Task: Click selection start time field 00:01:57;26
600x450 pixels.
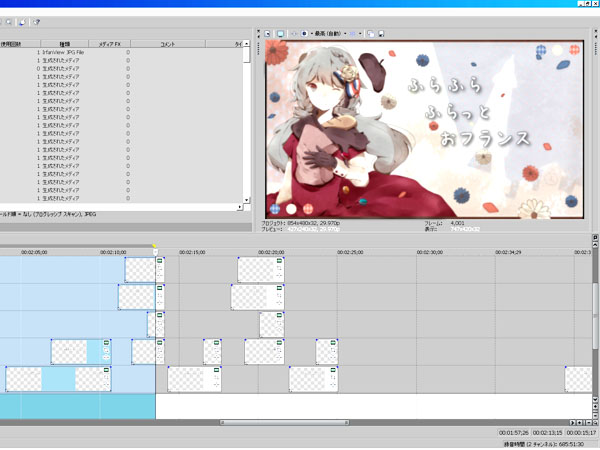Action: point(514,432)
